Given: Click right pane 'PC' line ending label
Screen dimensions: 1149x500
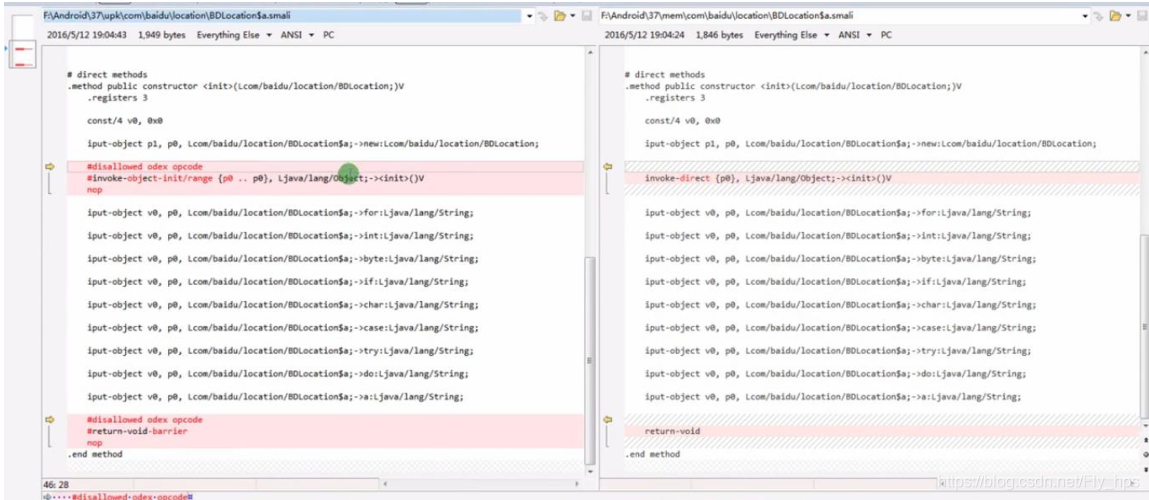Looking at the screenshot, I should point(886,34).
